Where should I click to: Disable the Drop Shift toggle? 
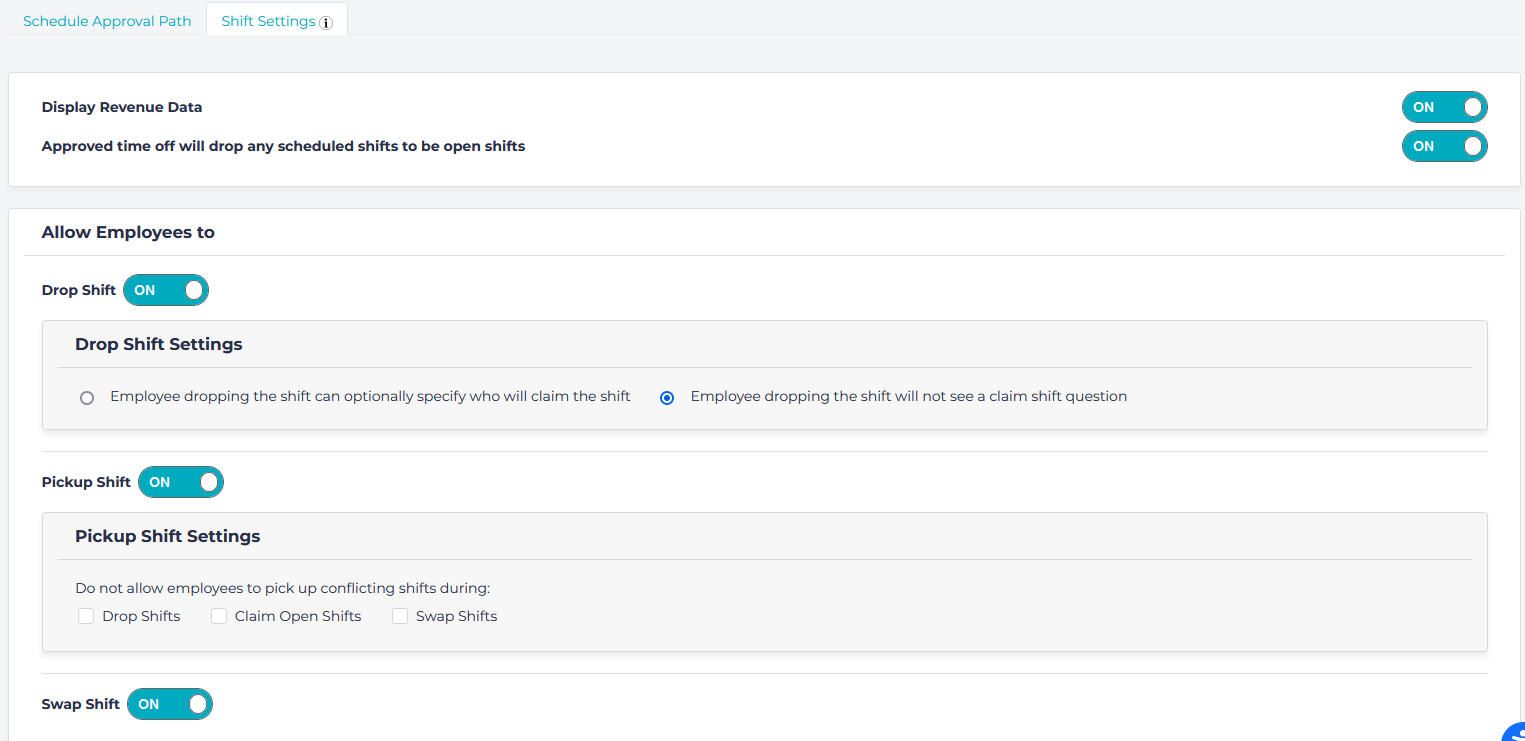point(166,290)
